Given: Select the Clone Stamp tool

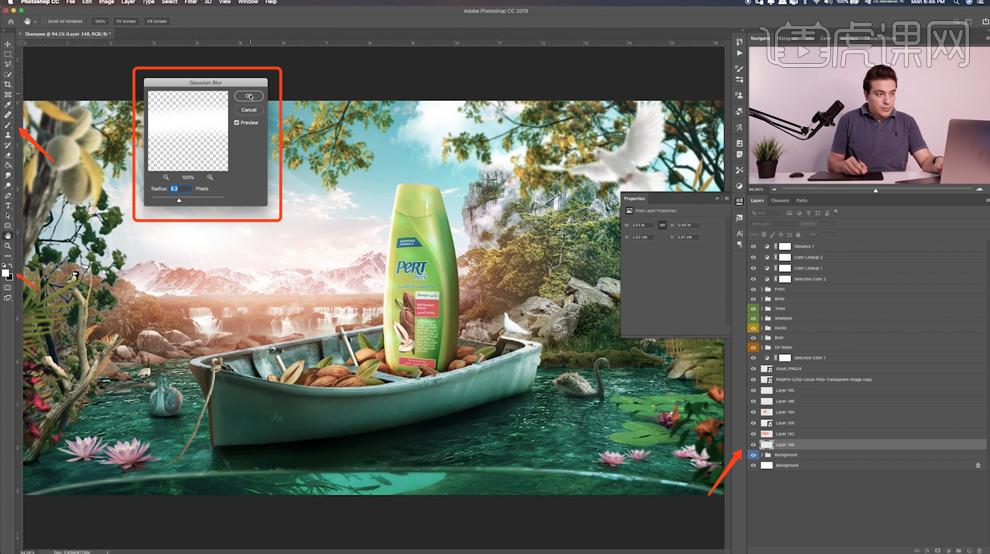Looking at the screenshot, I should pyautogui.click(x=8, y=135).
